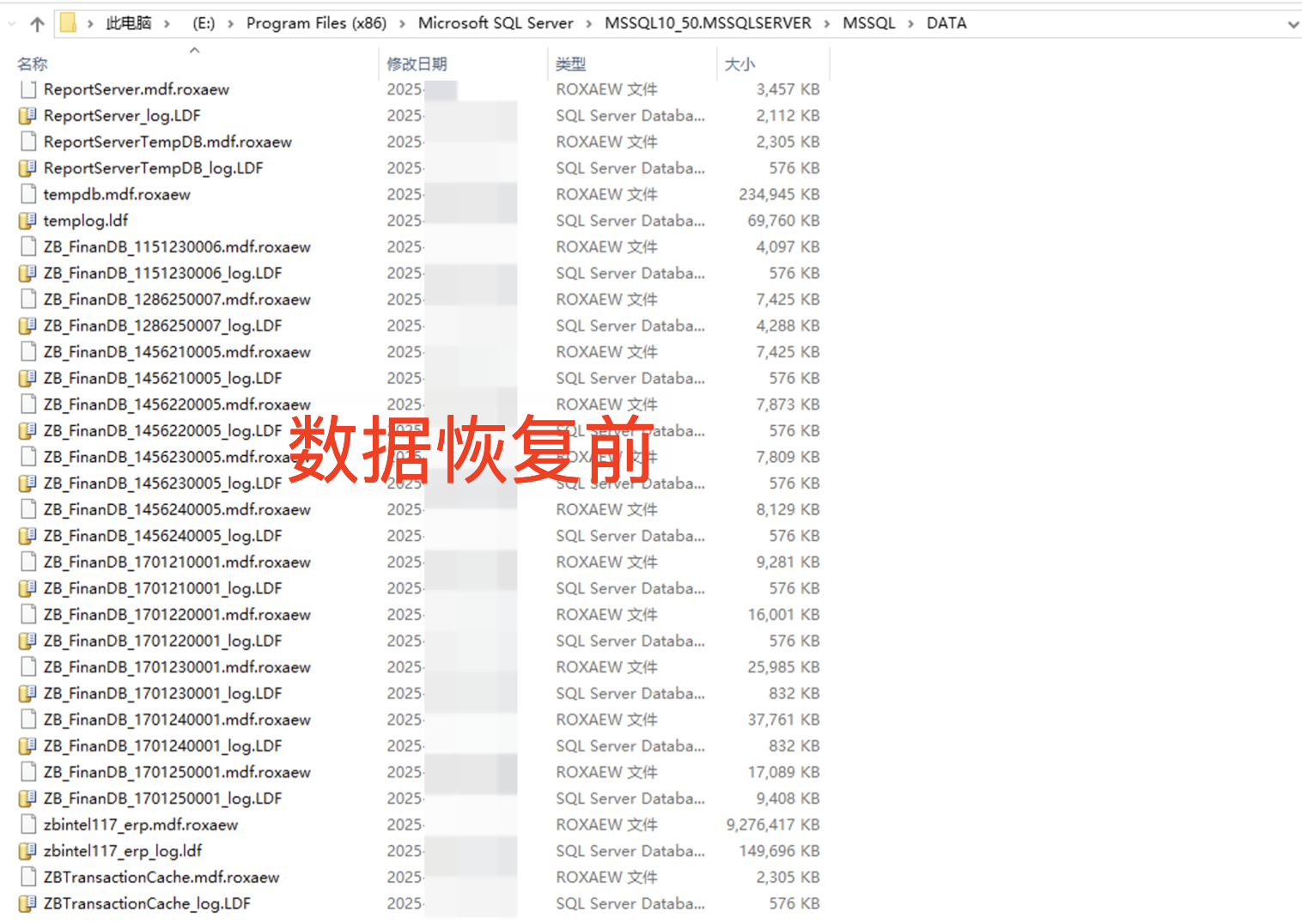Navigate to Microsoft SQL Server breadcrumb
Viewport: 1302px width, 924px height.
coord(496,23)
